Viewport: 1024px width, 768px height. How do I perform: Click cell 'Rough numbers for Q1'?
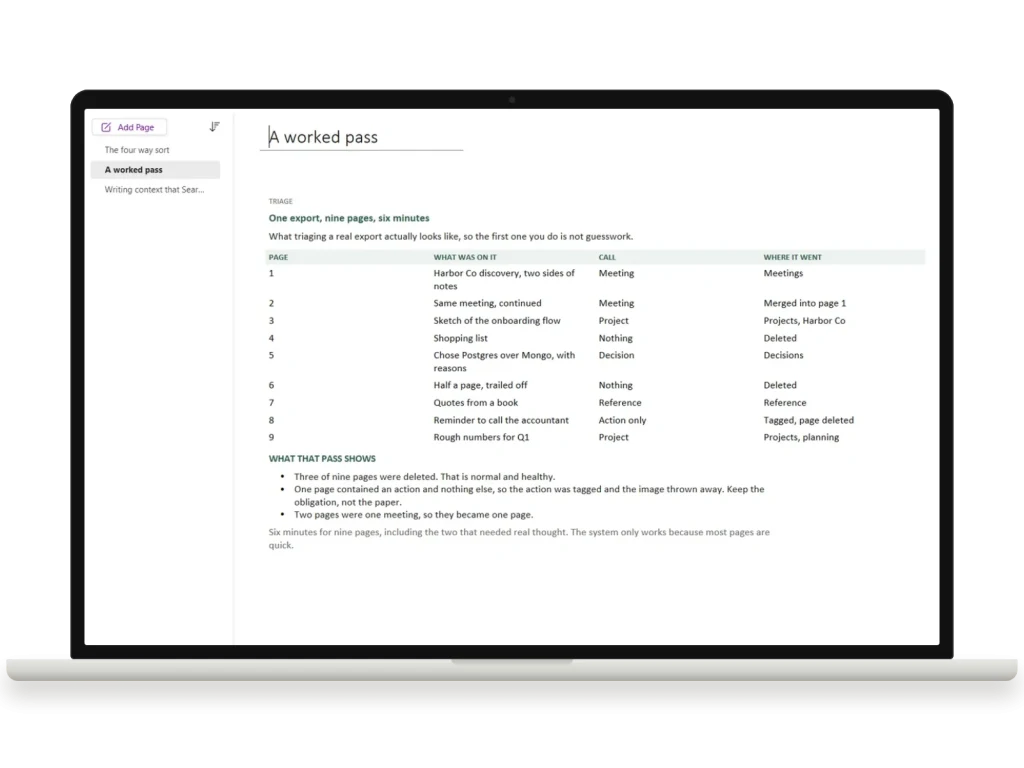tap(481, 438)
